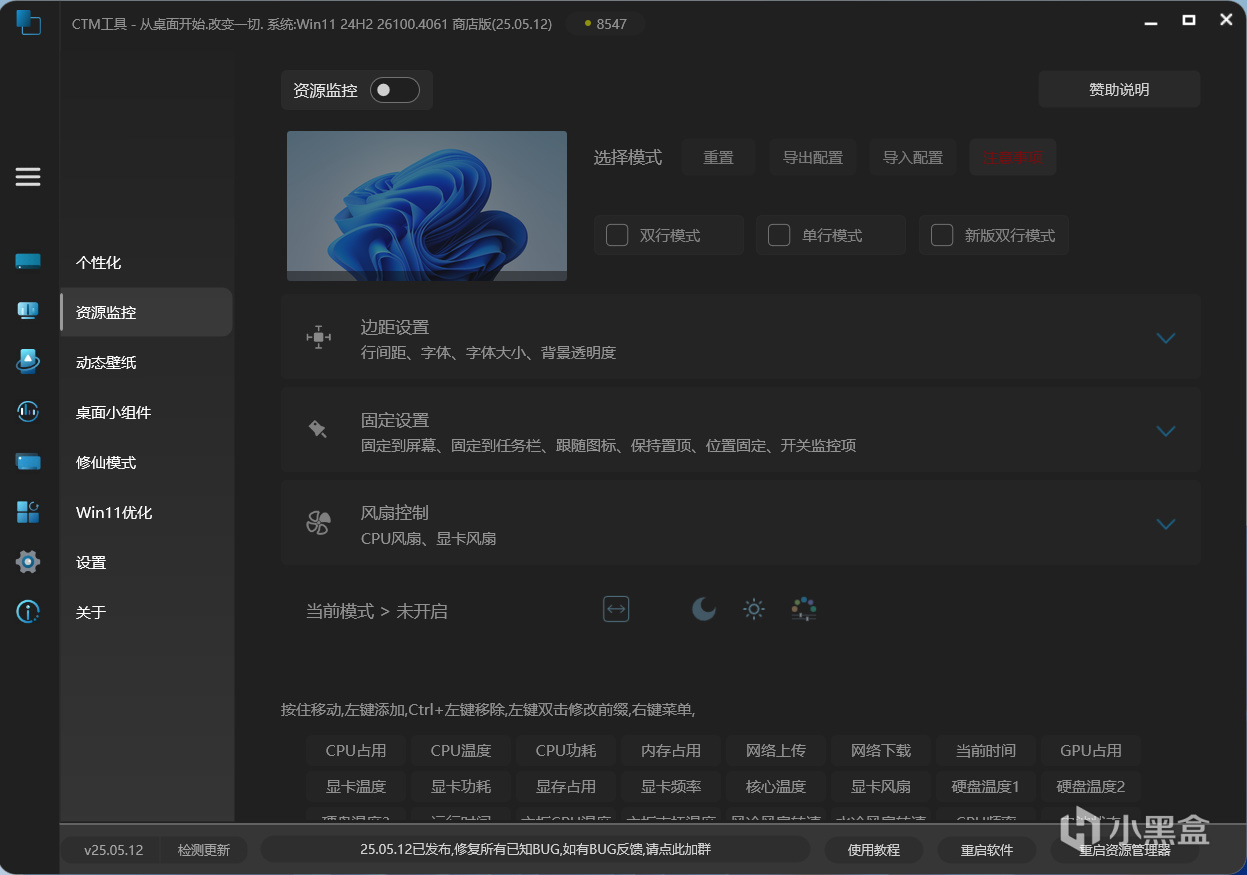Toggle the 资源监控 switch on
1247x875 pixels.
[395, 90]
